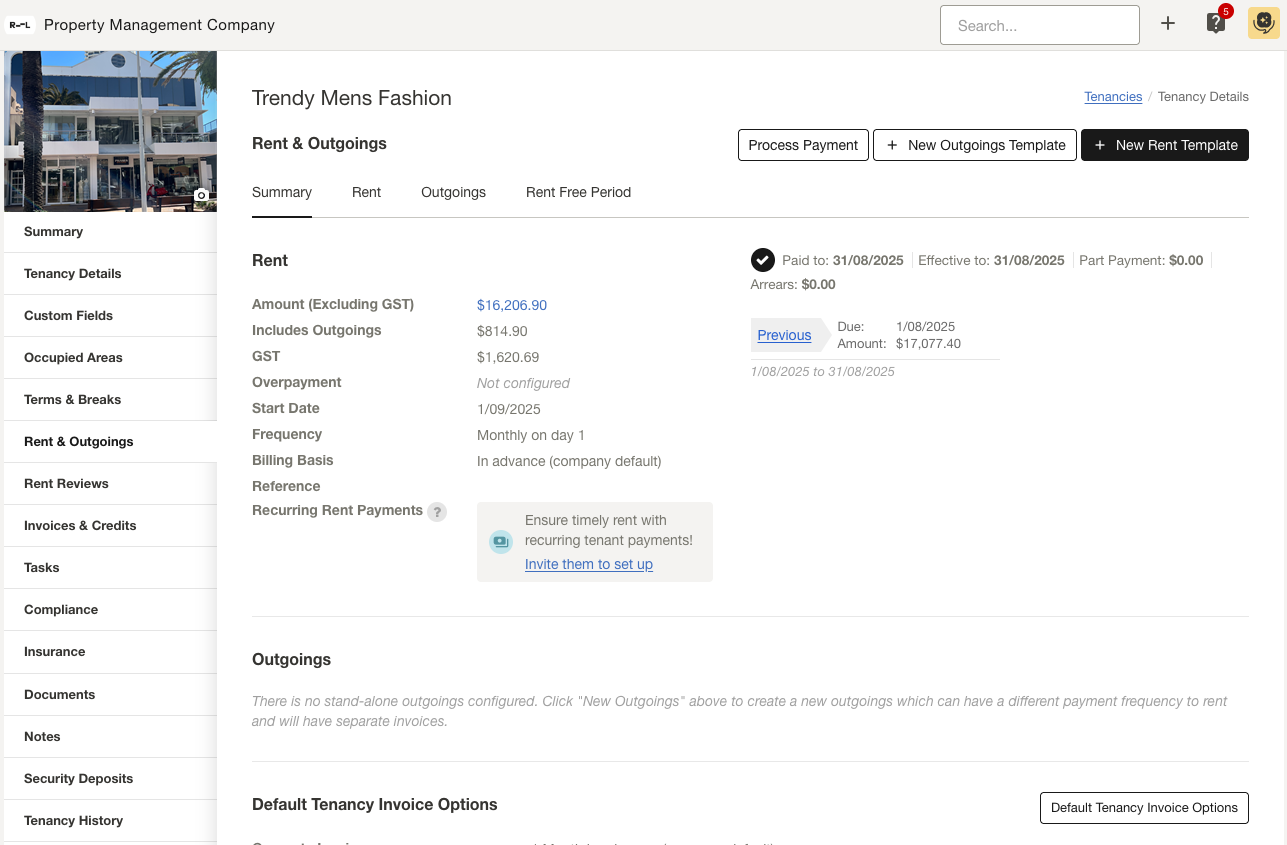Click the recurring payments card icon
This screenshot has width=1287, height=845.
pos(500,542)
